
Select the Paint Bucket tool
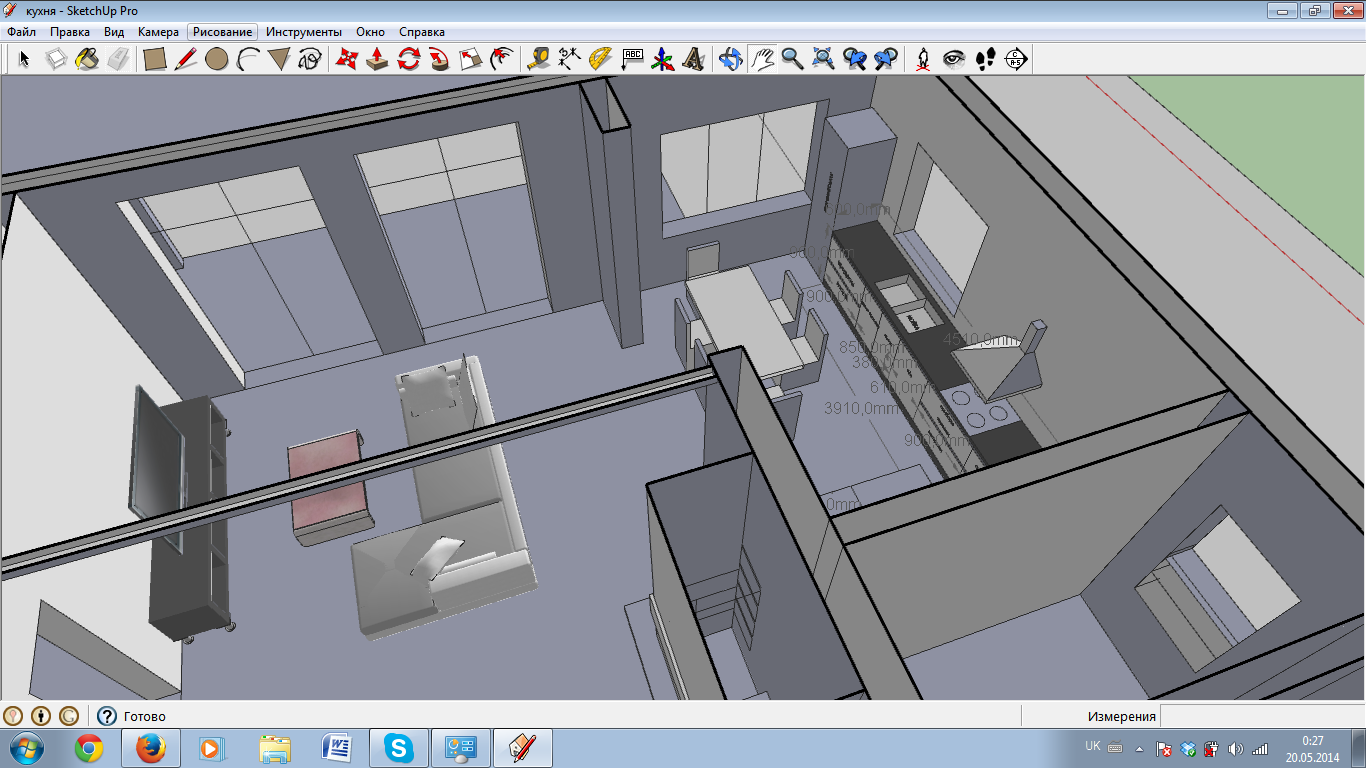coord(87,59)
